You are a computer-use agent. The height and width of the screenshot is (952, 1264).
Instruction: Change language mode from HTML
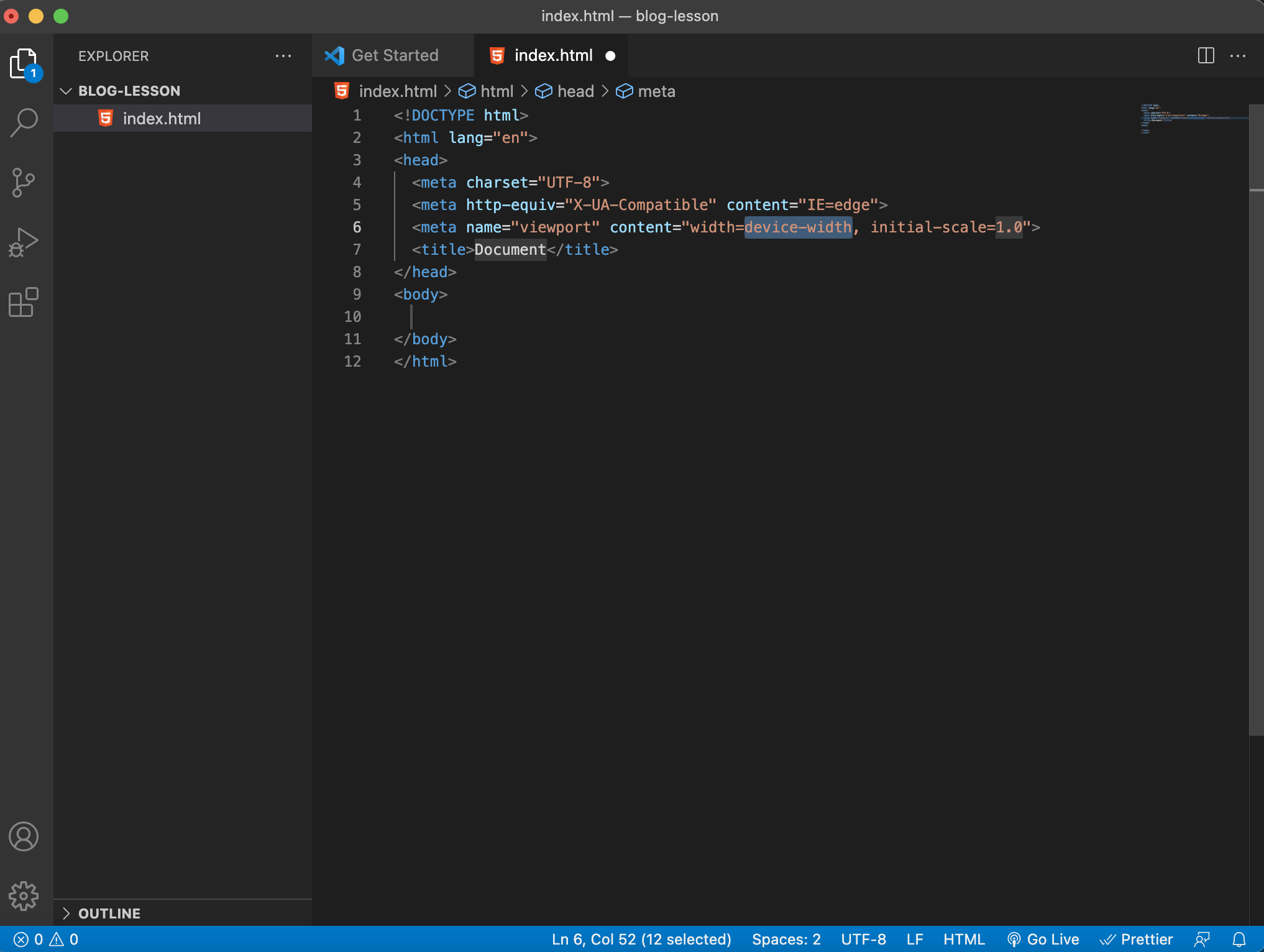tap(964, 940)
